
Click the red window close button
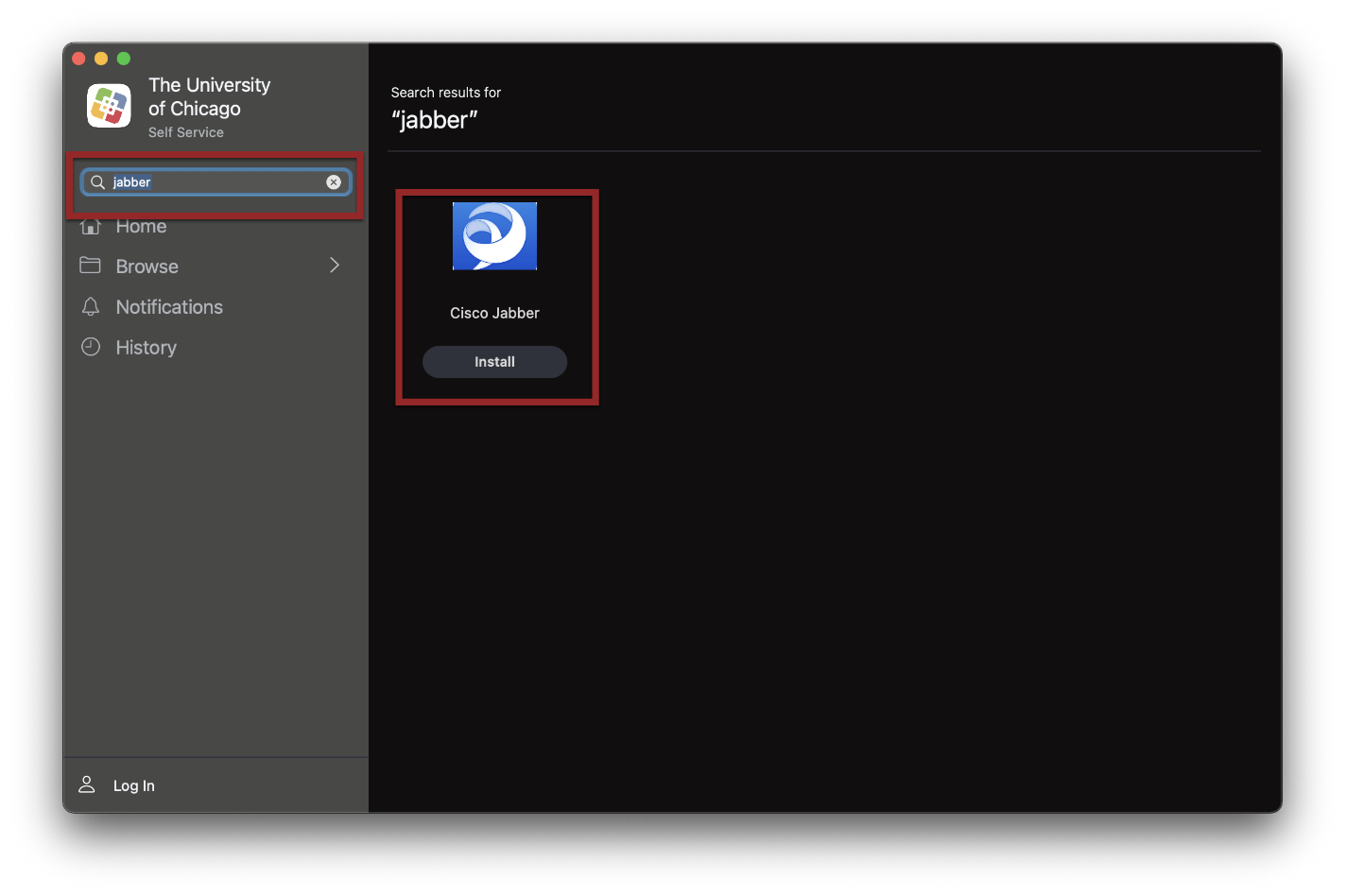78,59
